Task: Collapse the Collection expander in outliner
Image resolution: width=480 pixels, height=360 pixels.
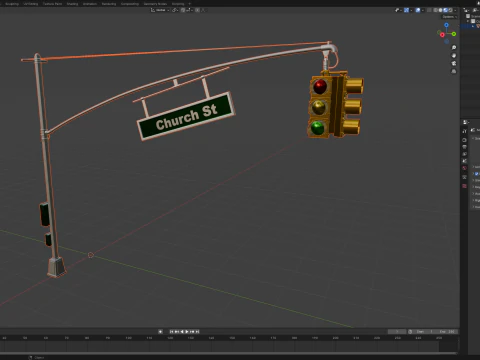Action: [468, 21]
